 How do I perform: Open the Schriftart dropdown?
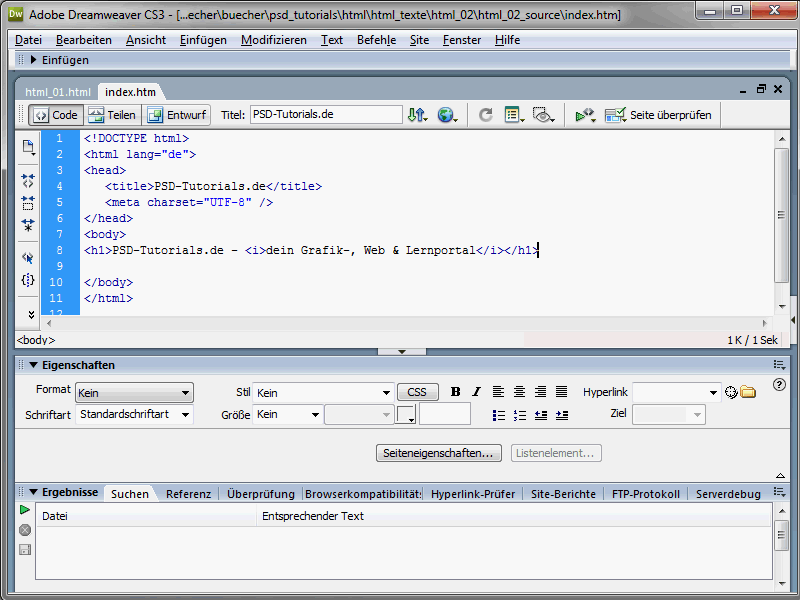click(x=134, y=414)
